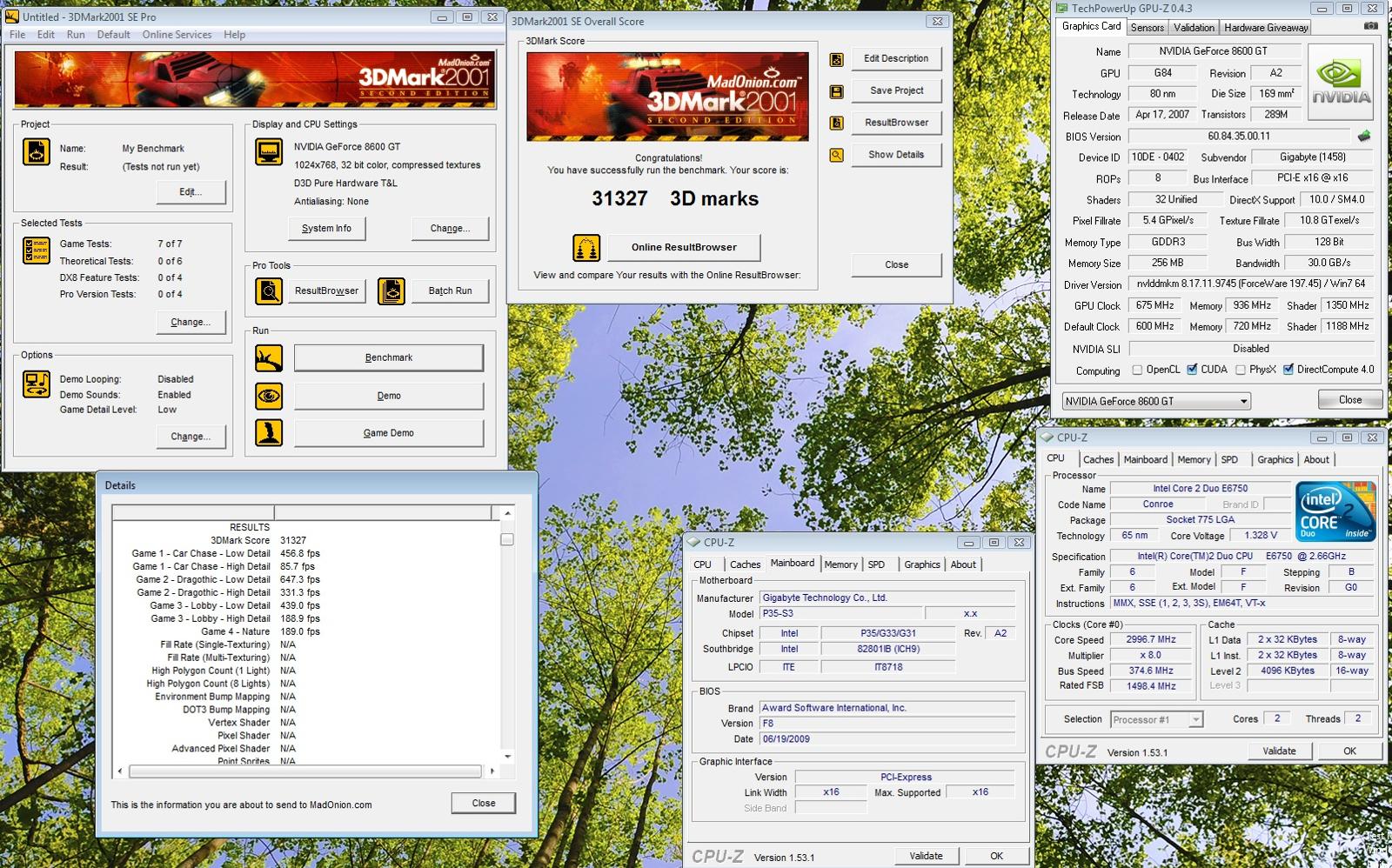This screenshot has height=868, width=1392.
Task: Click the Options demo looping icon
Action: pyautogui.click(x=36, y=384)
